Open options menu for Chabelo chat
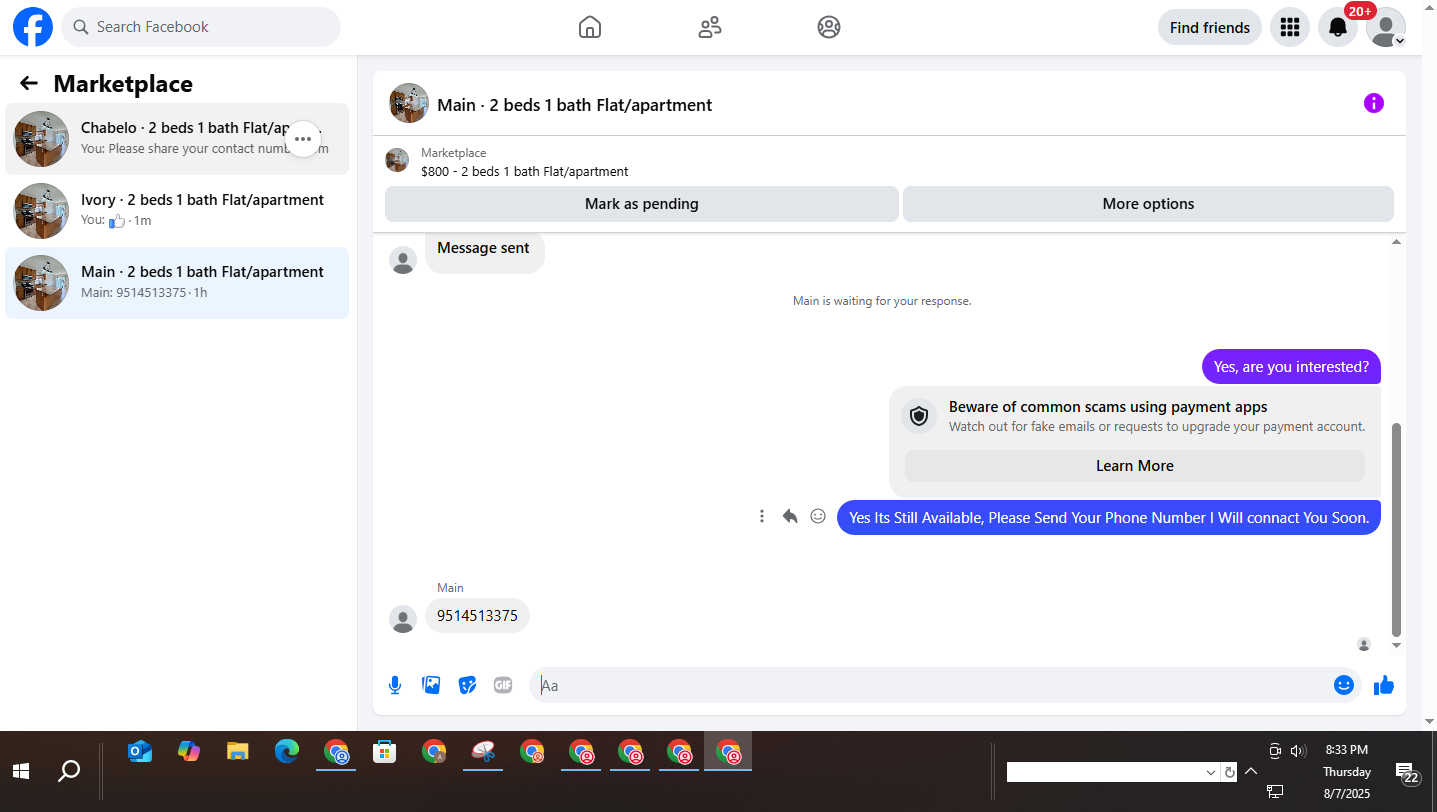The height and width of the screenshot is (812, 1437). (x=303, y=139)
